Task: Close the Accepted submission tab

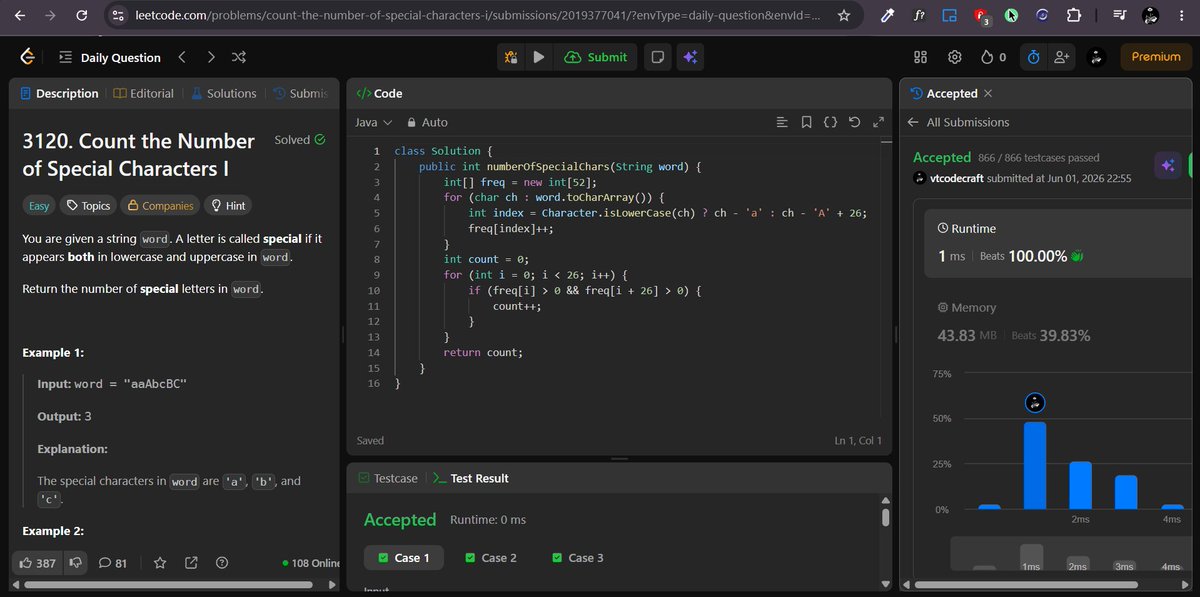Action: (x=988, y=93)
